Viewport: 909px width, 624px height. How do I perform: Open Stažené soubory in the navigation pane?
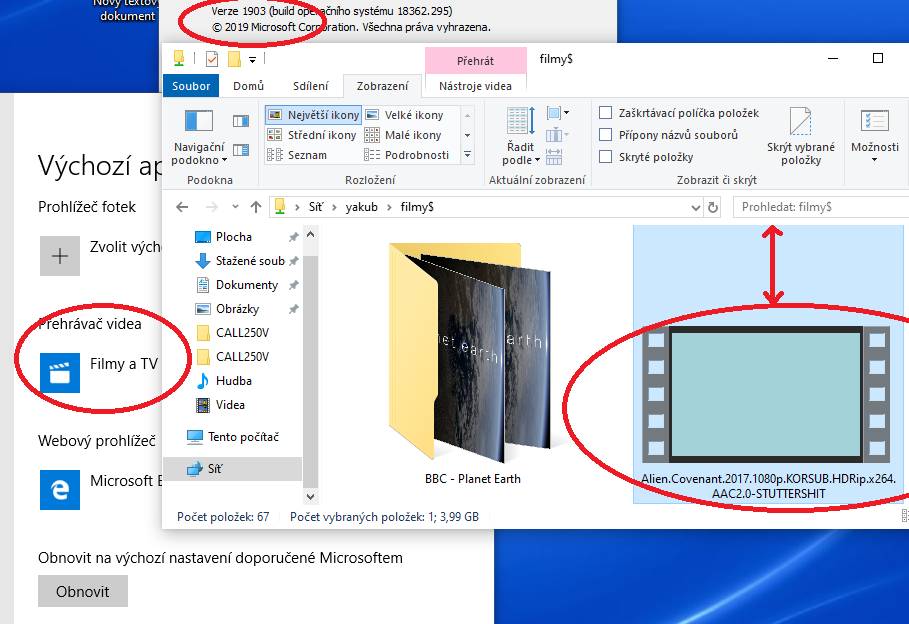(x=239, y=261)
